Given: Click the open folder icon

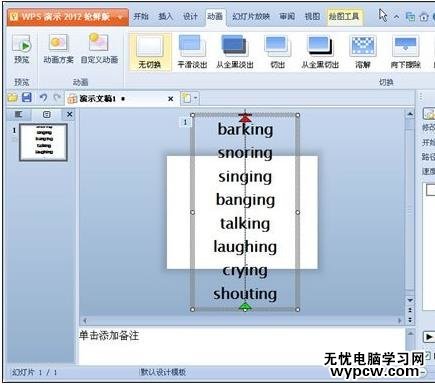Looking at the screenshot, I should point(12,98).
